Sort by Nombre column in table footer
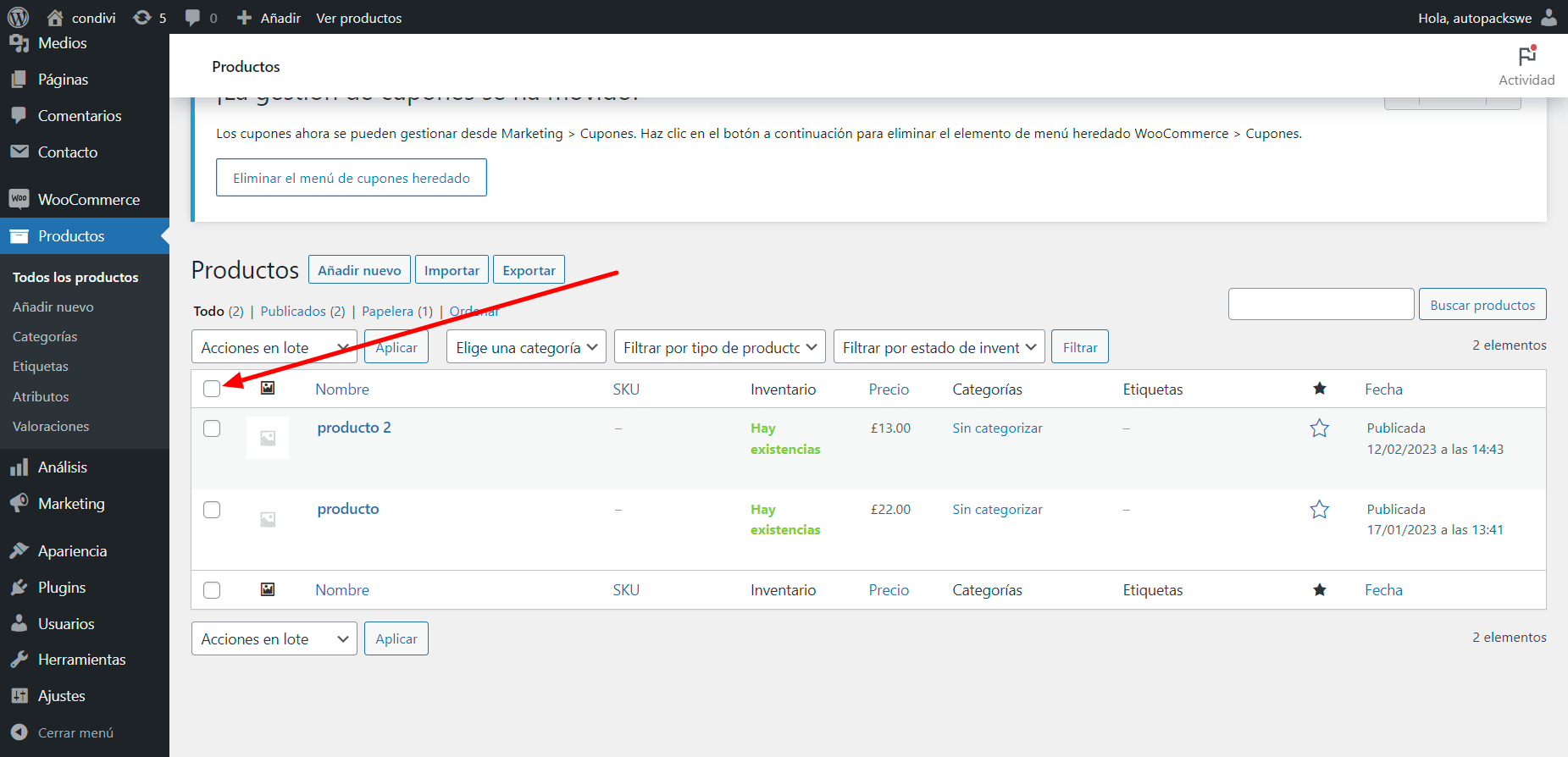This screenshot has width=1568, height=757. click(342, 590)
